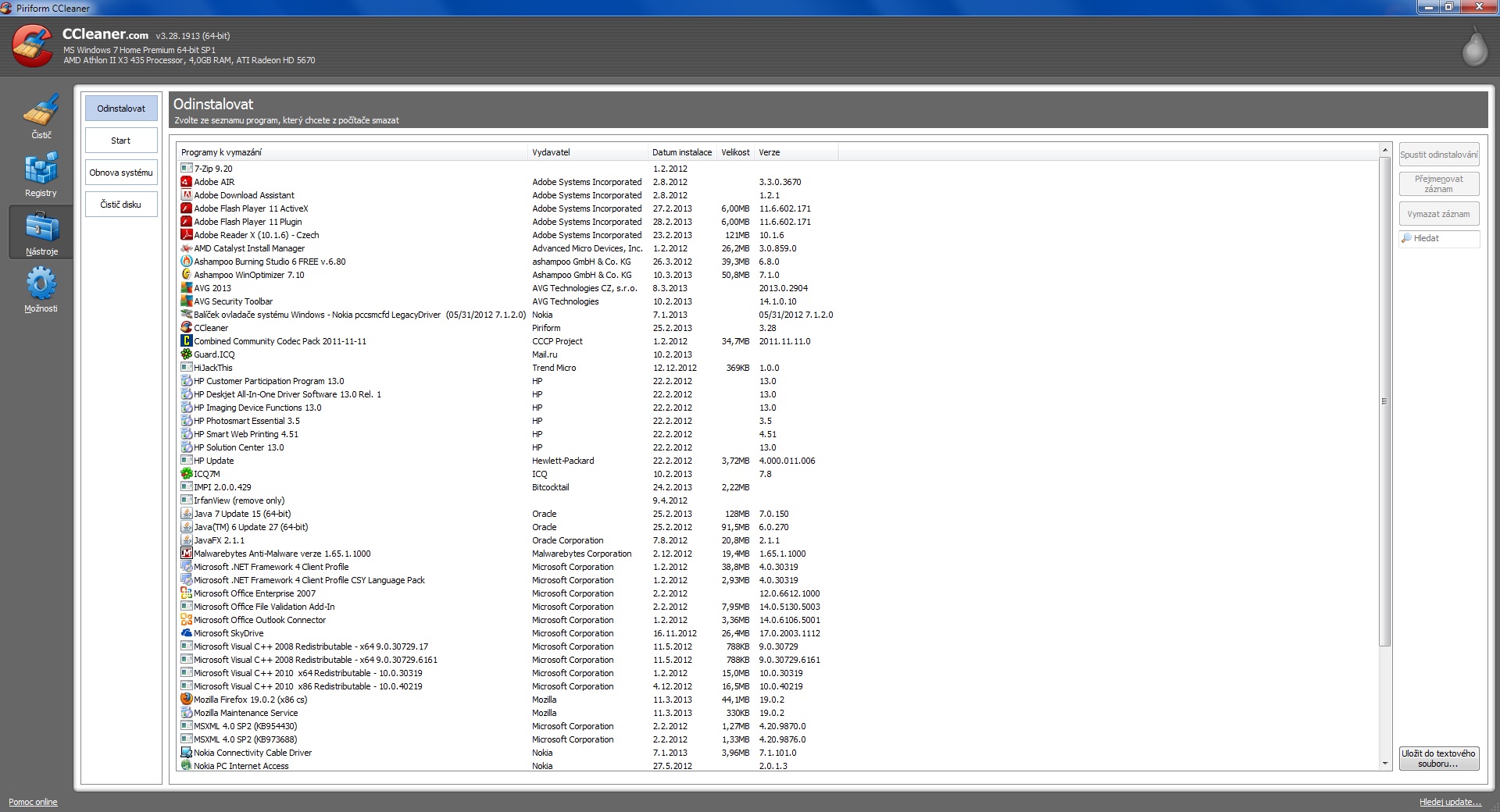Select the Adobe Reader X icon
The image size is (1500, 812).
pos(187,235)
